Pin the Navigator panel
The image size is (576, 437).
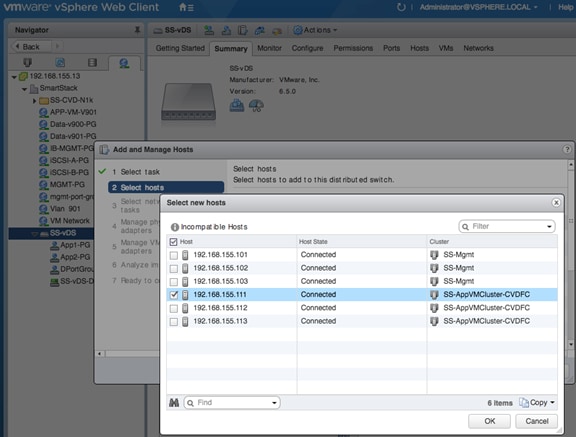click(137, 30)
